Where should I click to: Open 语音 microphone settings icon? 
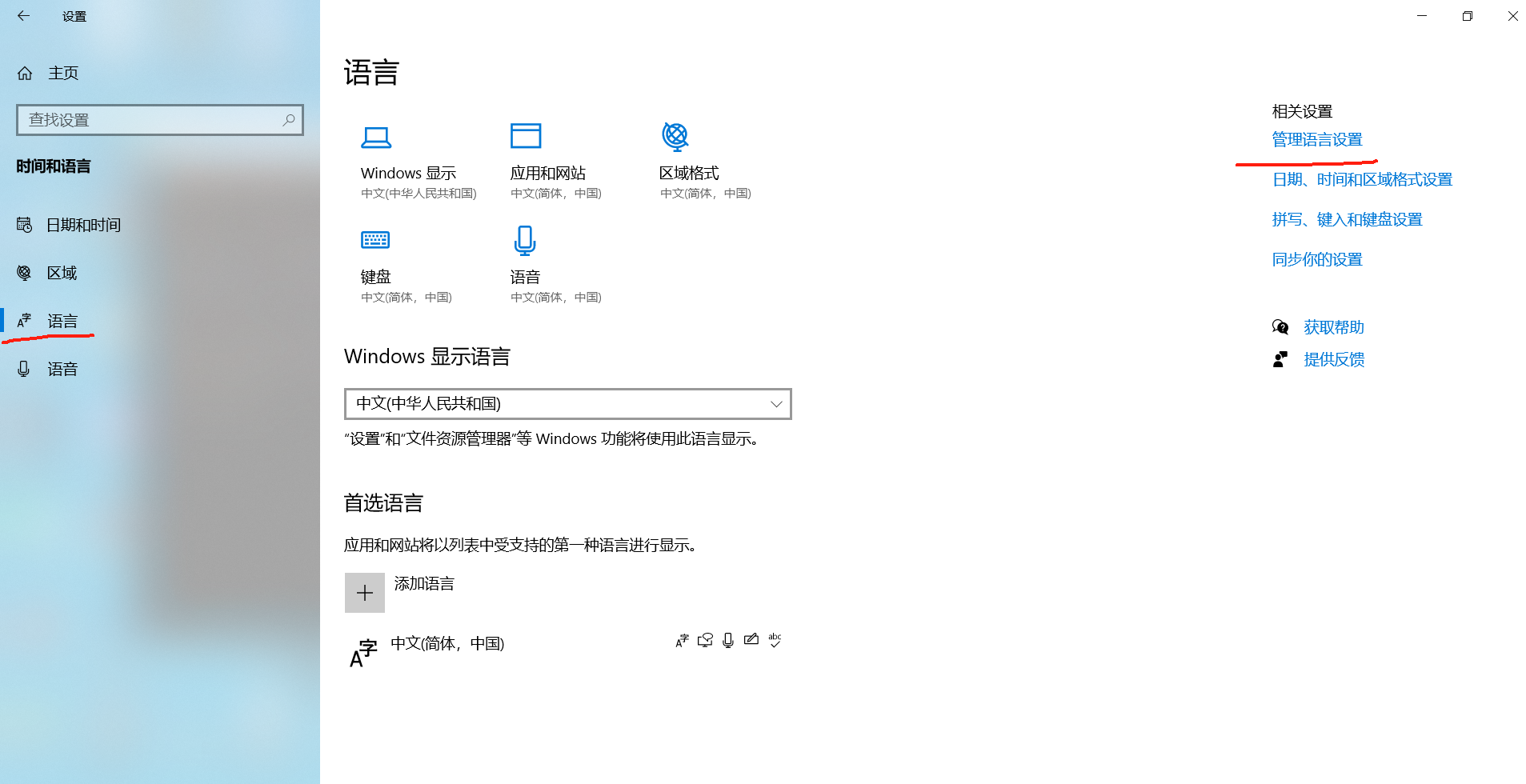pos(525,240)
